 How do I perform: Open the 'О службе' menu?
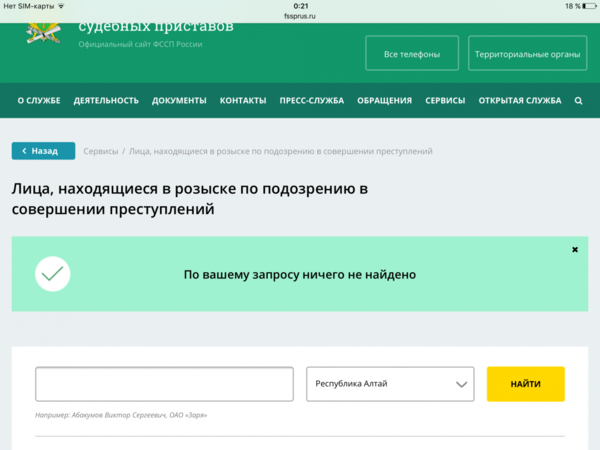coord(39,101)
